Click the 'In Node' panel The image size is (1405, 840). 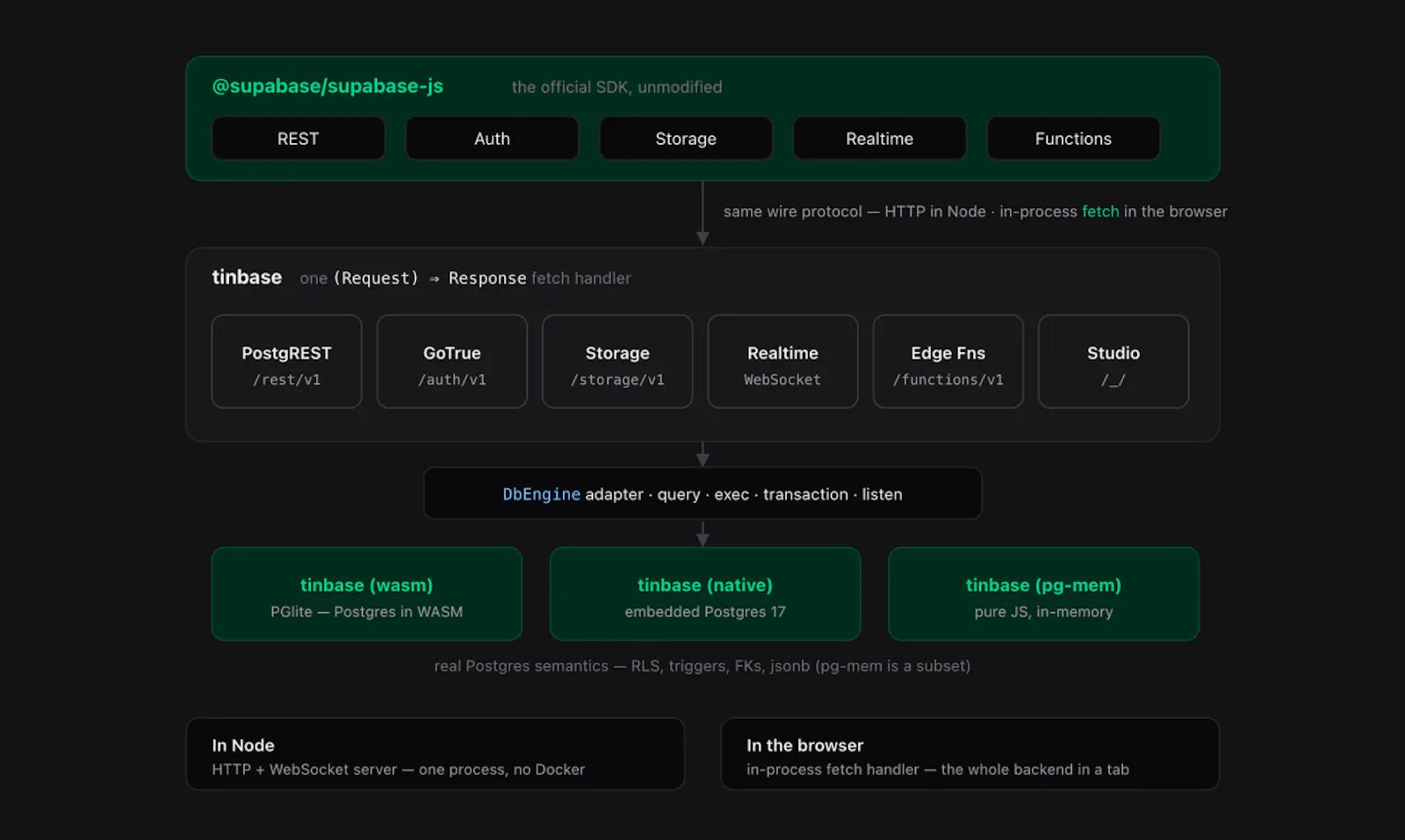(x=435, y=754)
